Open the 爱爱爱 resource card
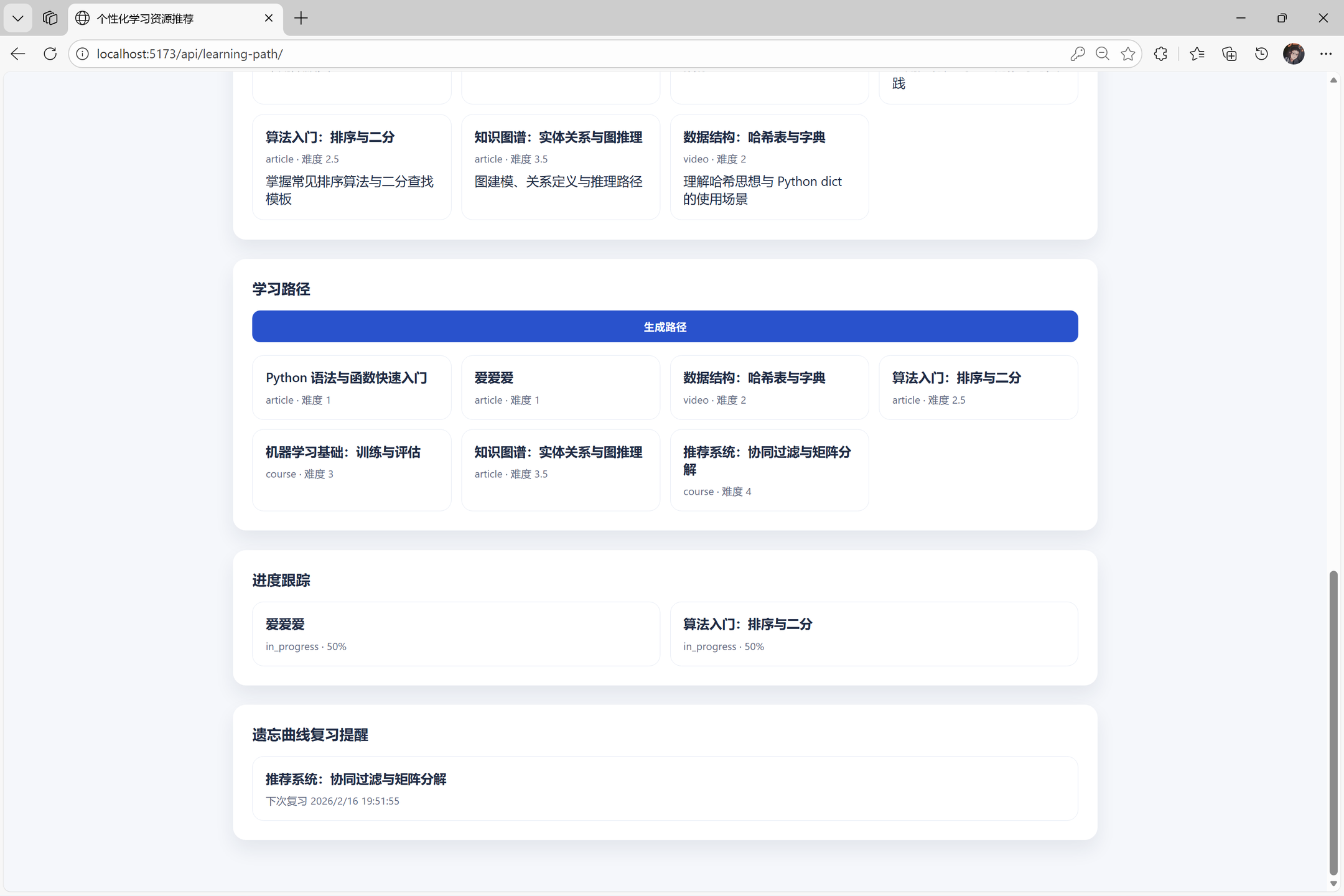Viewport: 1344px width, 896px height. (x=560, y=387)
